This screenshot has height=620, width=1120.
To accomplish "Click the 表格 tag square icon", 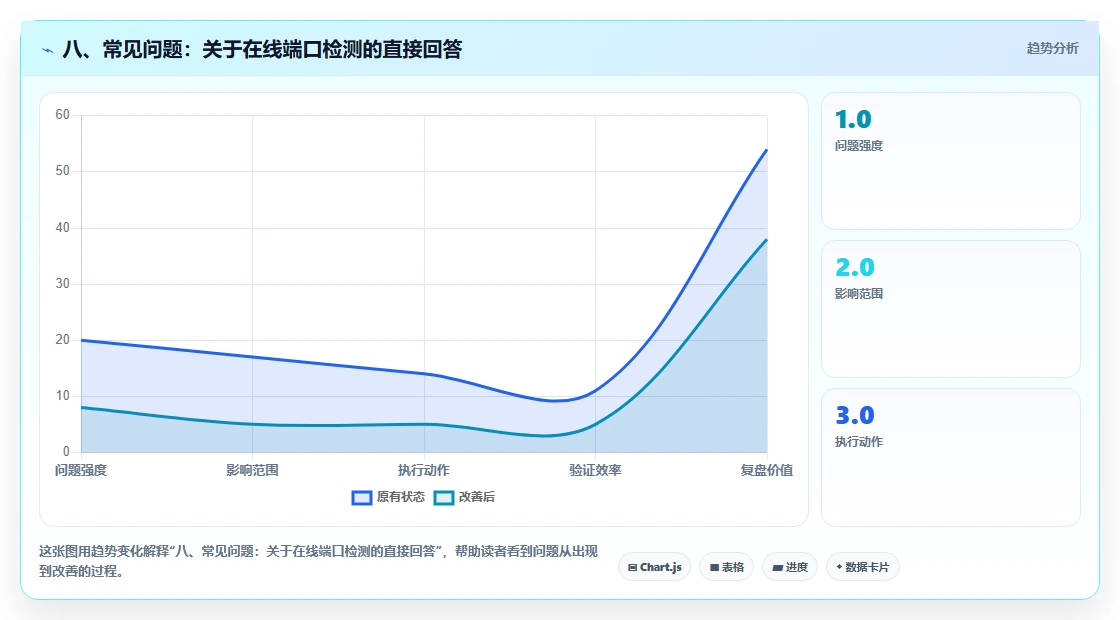I will click(x=714, y=567).
